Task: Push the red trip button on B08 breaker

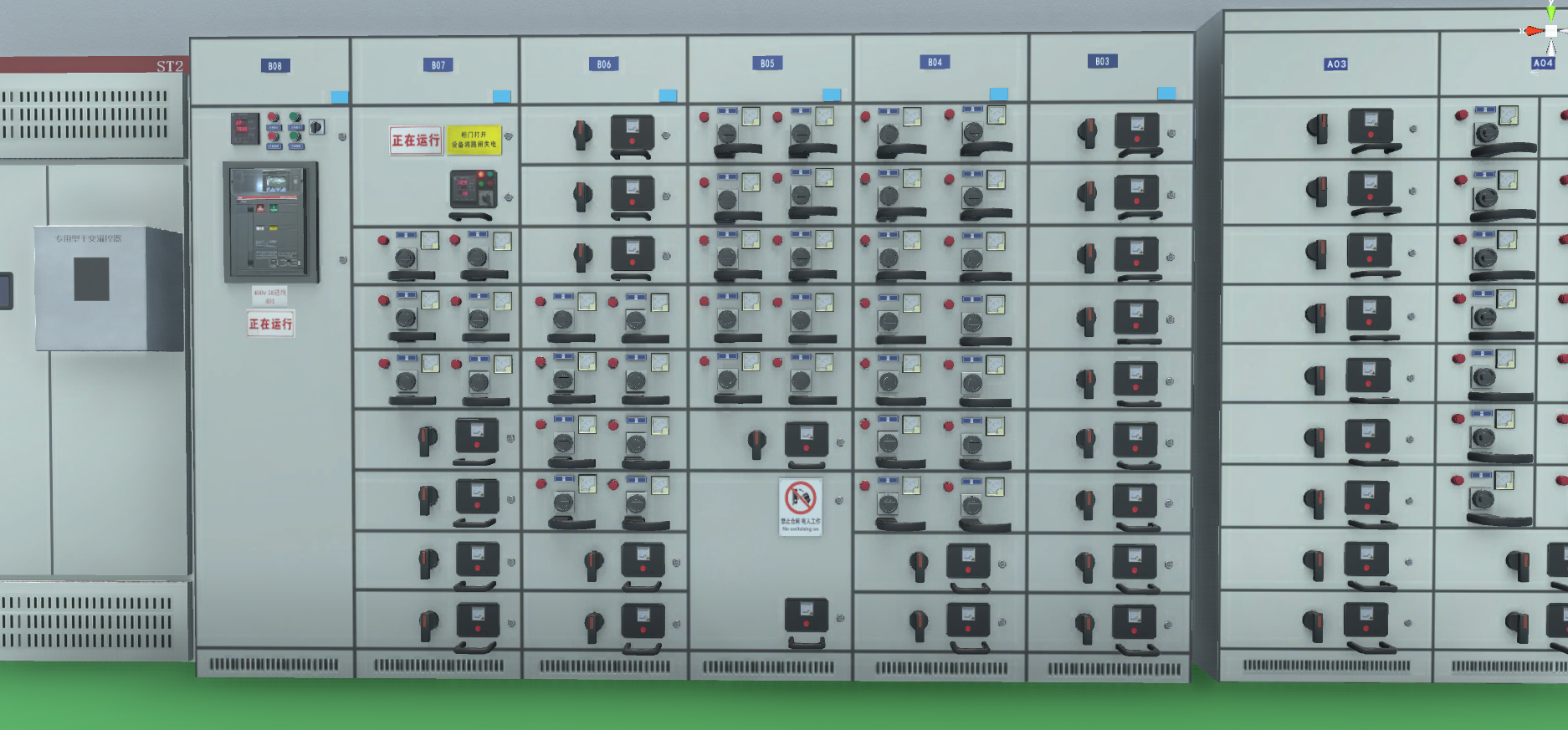Action: [x=260, y=208]
